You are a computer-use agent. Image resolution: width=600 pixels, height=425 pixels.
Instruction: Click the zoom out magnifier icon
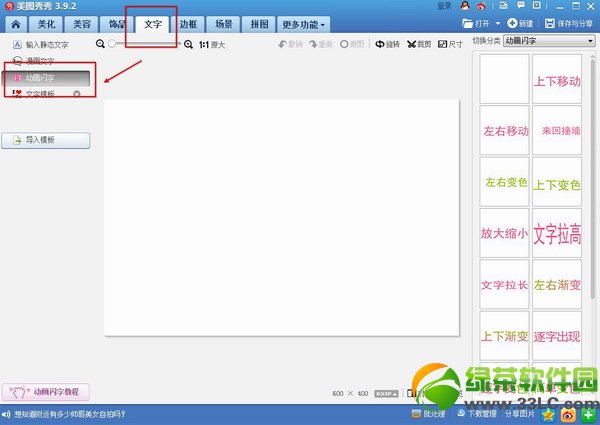point(100,44)
